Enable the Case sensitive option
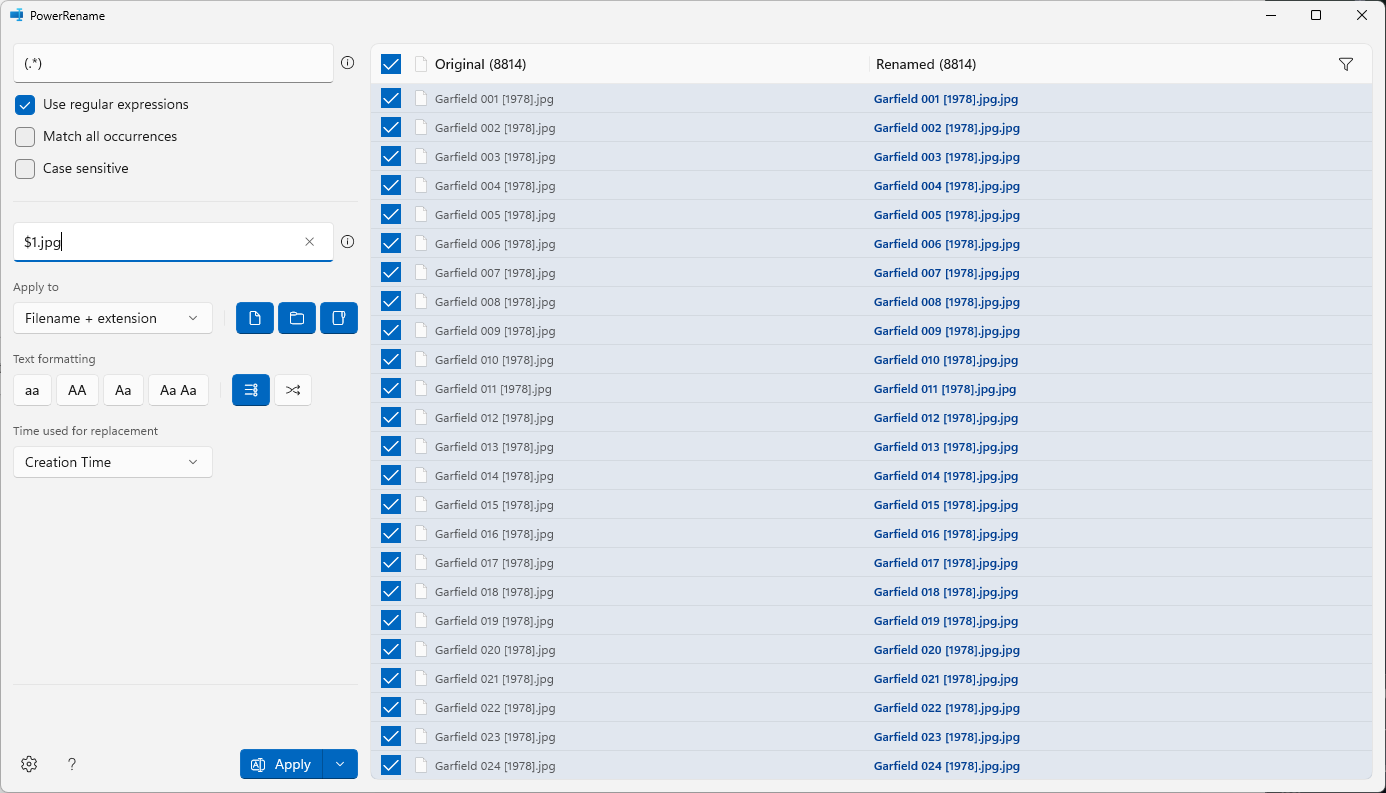 pos(25,169)
